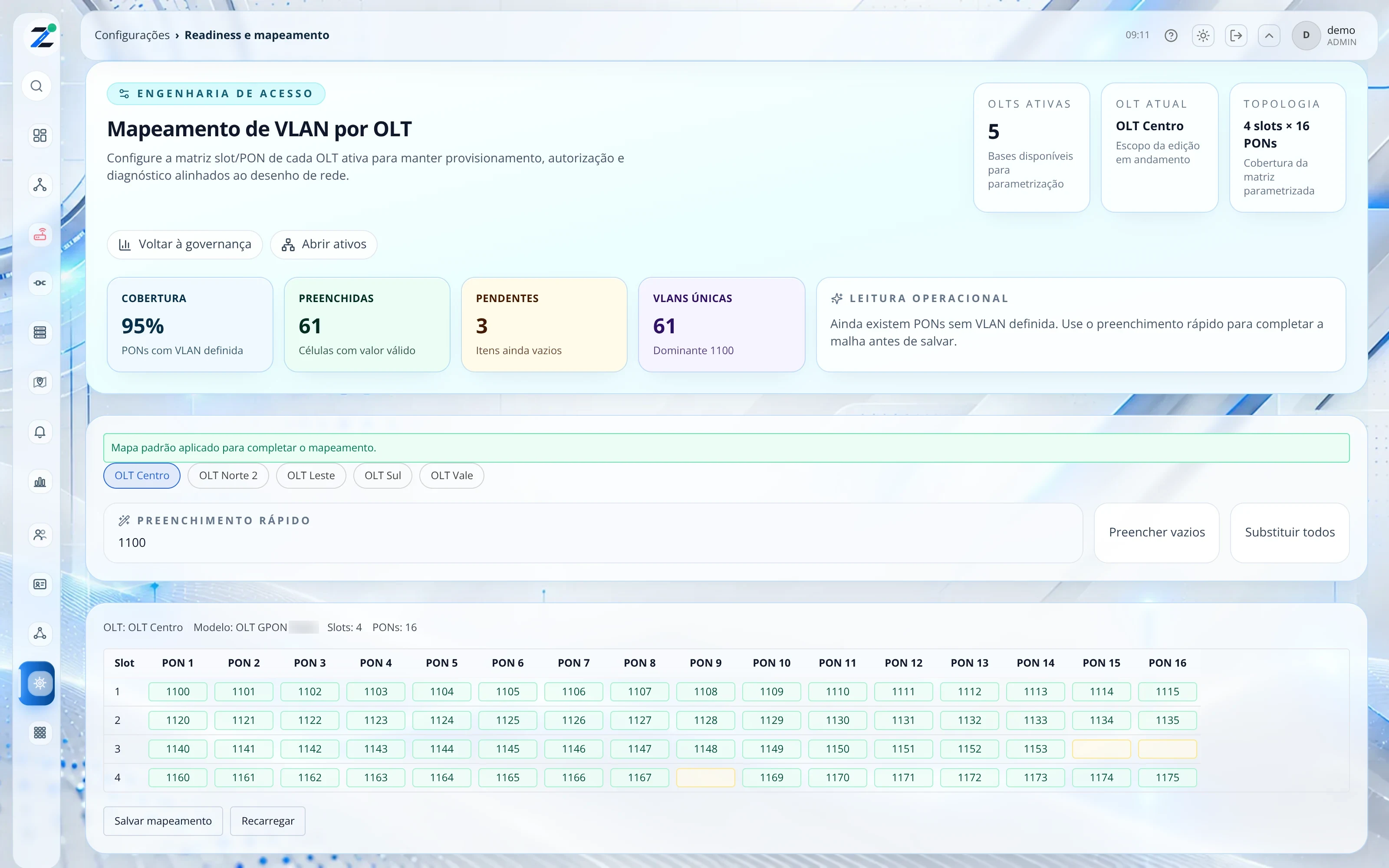
Task: Open the sidebar search icon
Action: pos(37,86)
